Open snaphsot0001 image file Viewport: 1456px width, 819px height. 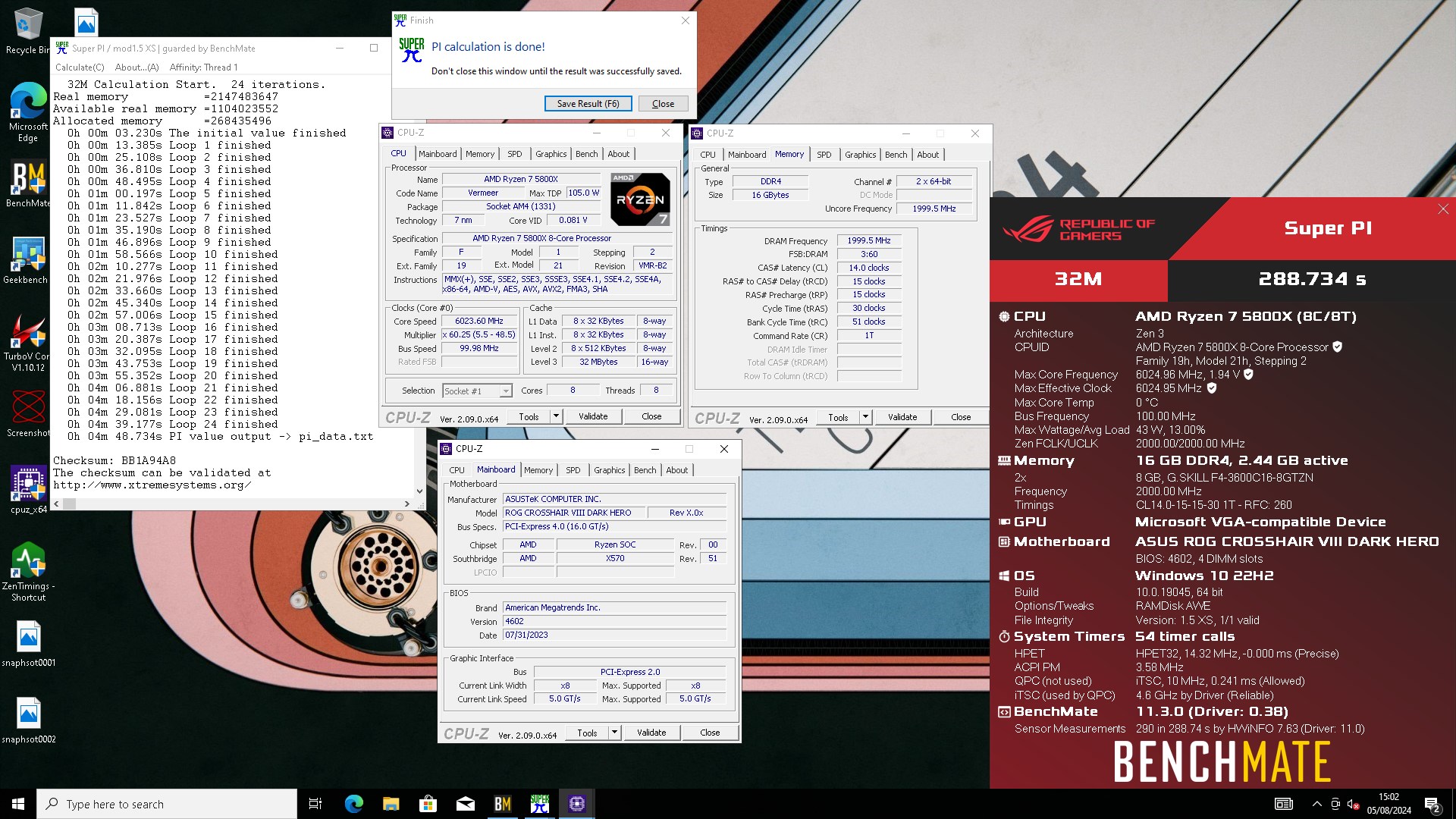29,644
